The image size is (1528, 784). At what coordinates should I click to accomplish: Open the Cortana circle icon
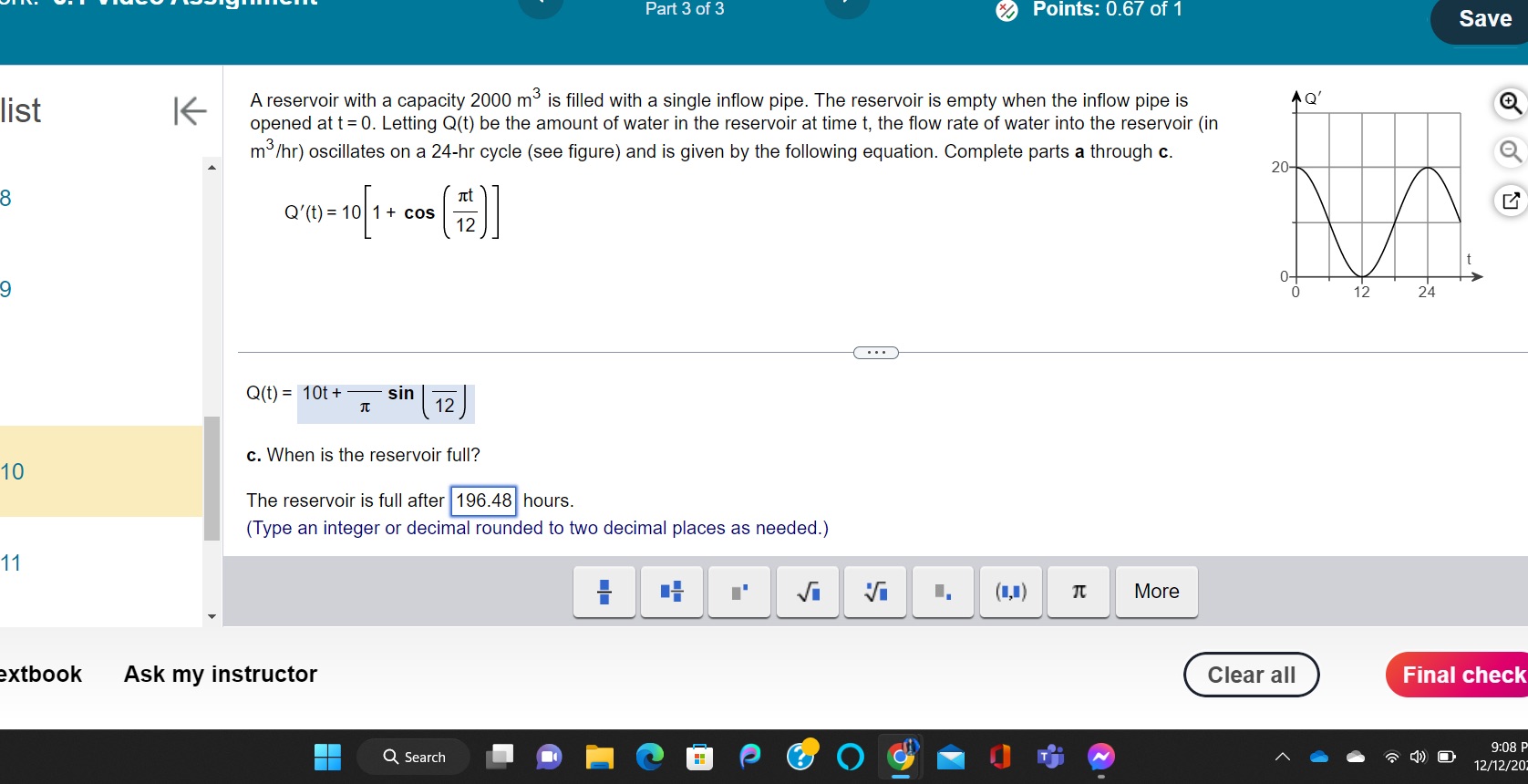(x=850, y=757)
